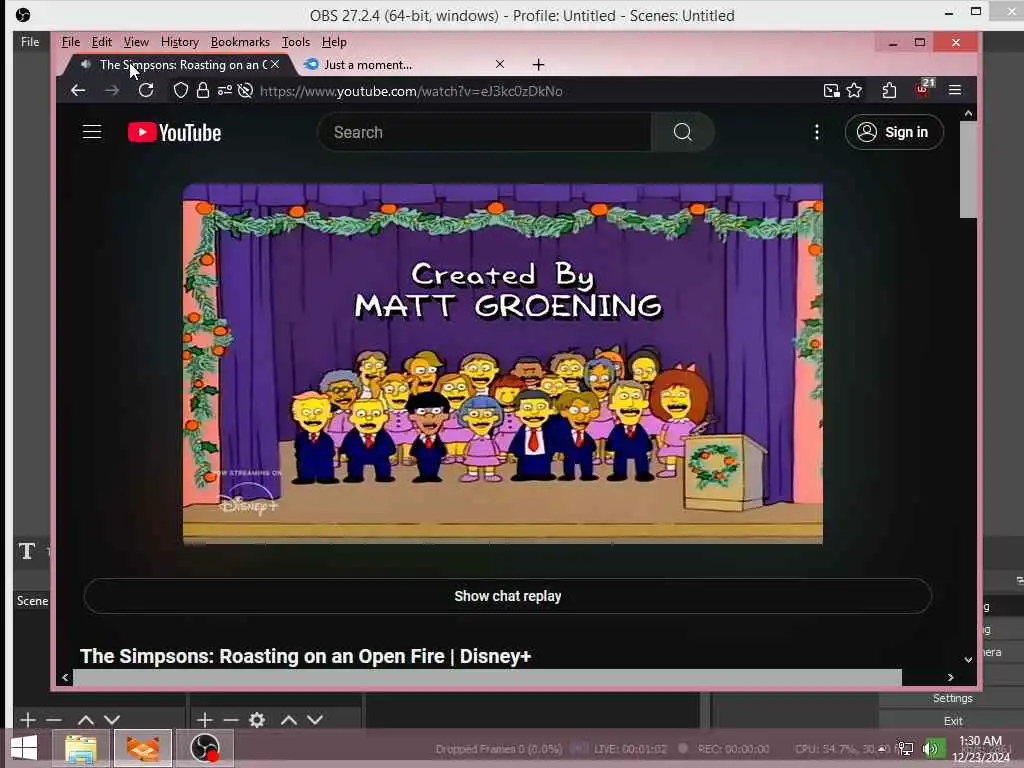Click the page scroll down arrow
This screenshot has width=1024, height=768.
(x=968, y=660)
